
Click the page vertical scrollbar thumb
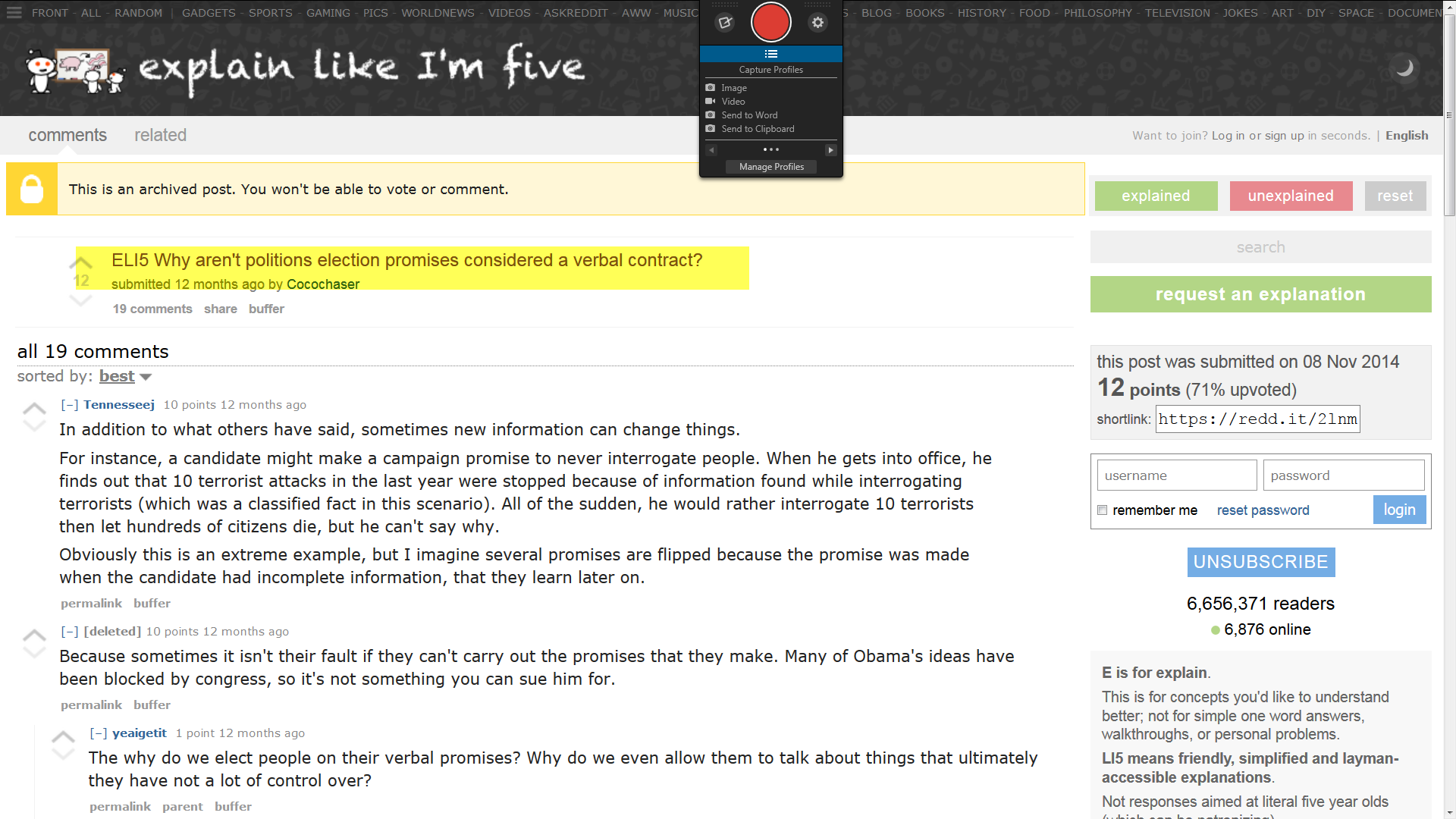[x=1449, y=114]
